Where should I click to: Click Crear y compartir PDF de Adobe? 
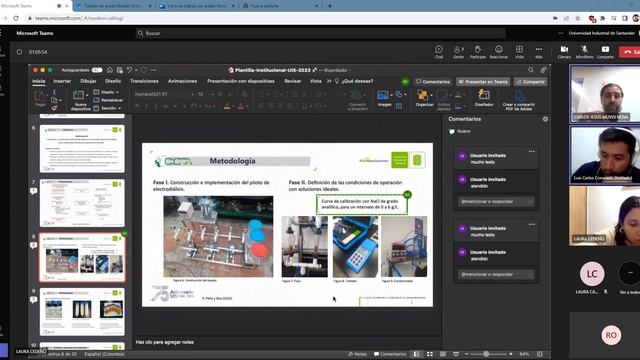pyautogui.click(x=518, y=100)
